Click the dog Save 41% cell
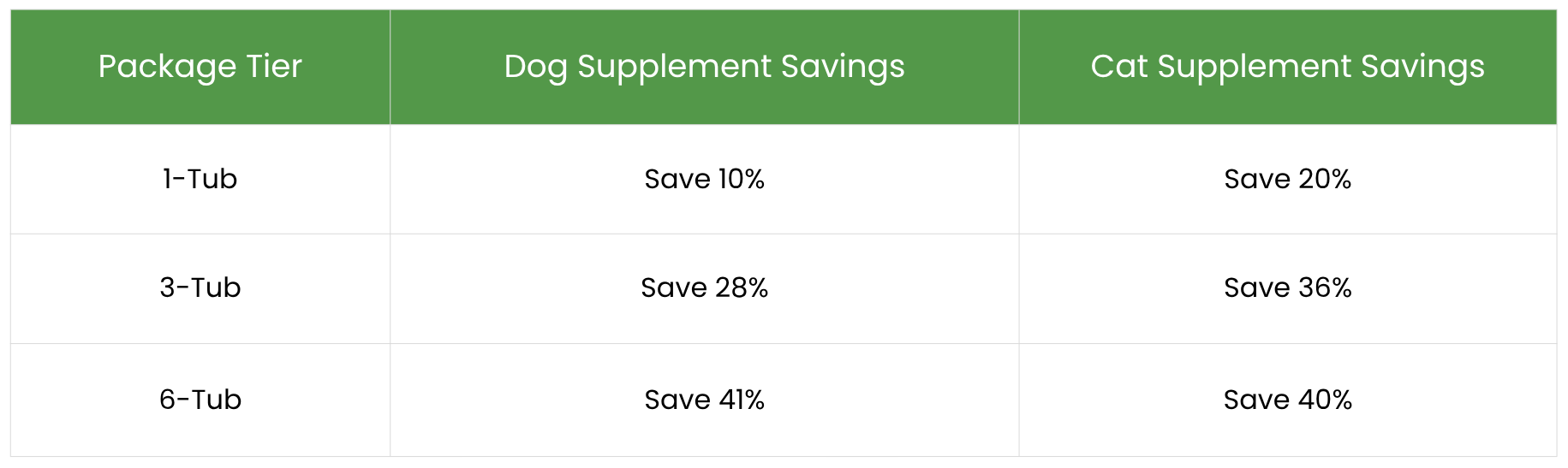The image size is (1568, 468). (x=704, y=400)
